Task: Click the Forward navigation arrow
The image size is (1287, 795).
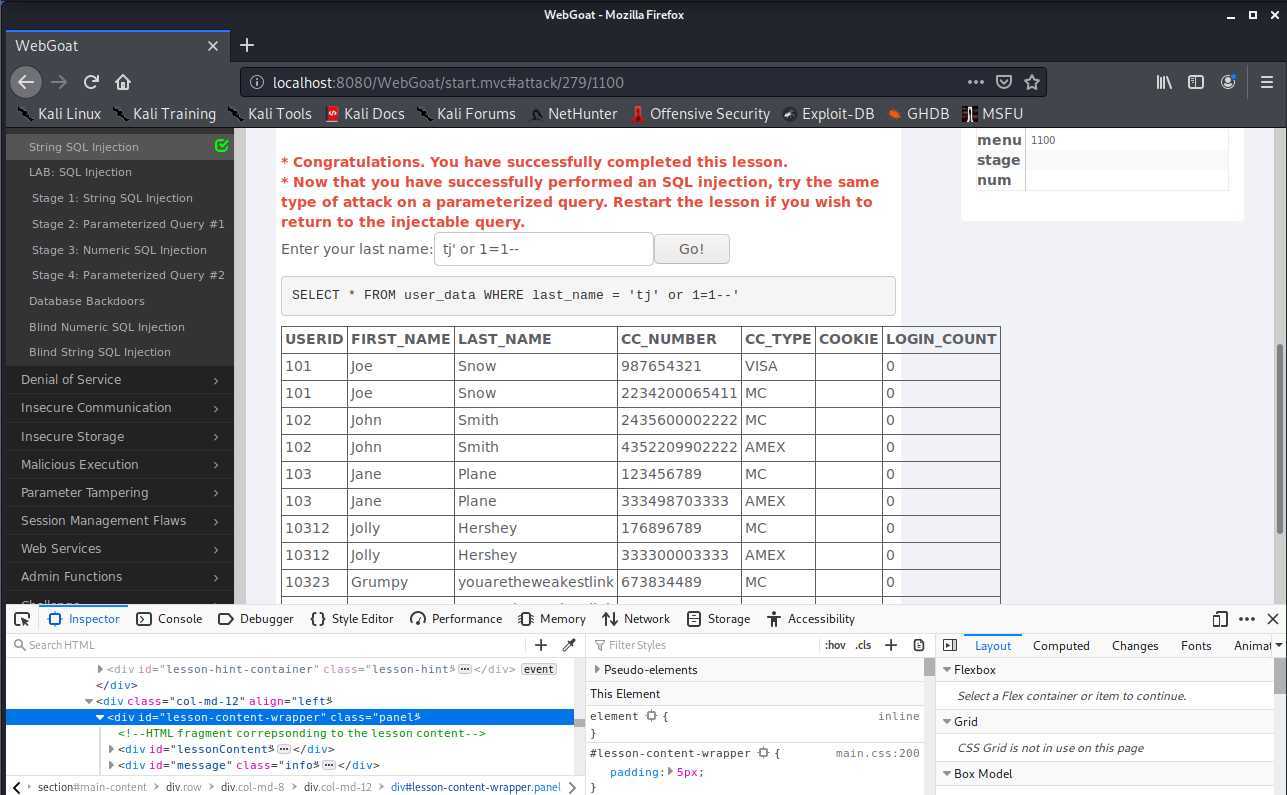Action: coord(59,82)
